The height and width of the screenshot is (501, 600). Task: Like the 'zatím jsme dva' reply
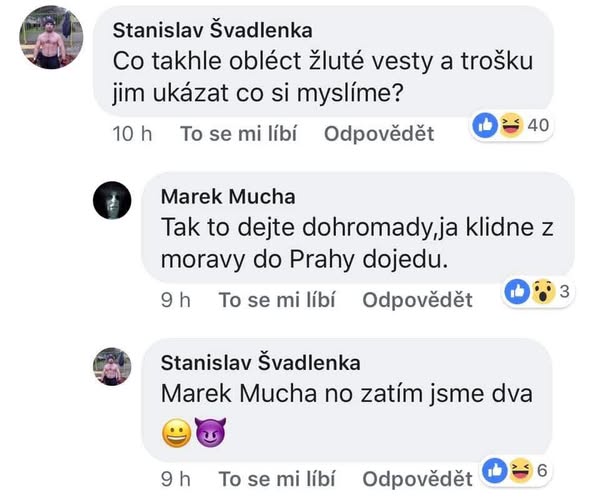277,479
